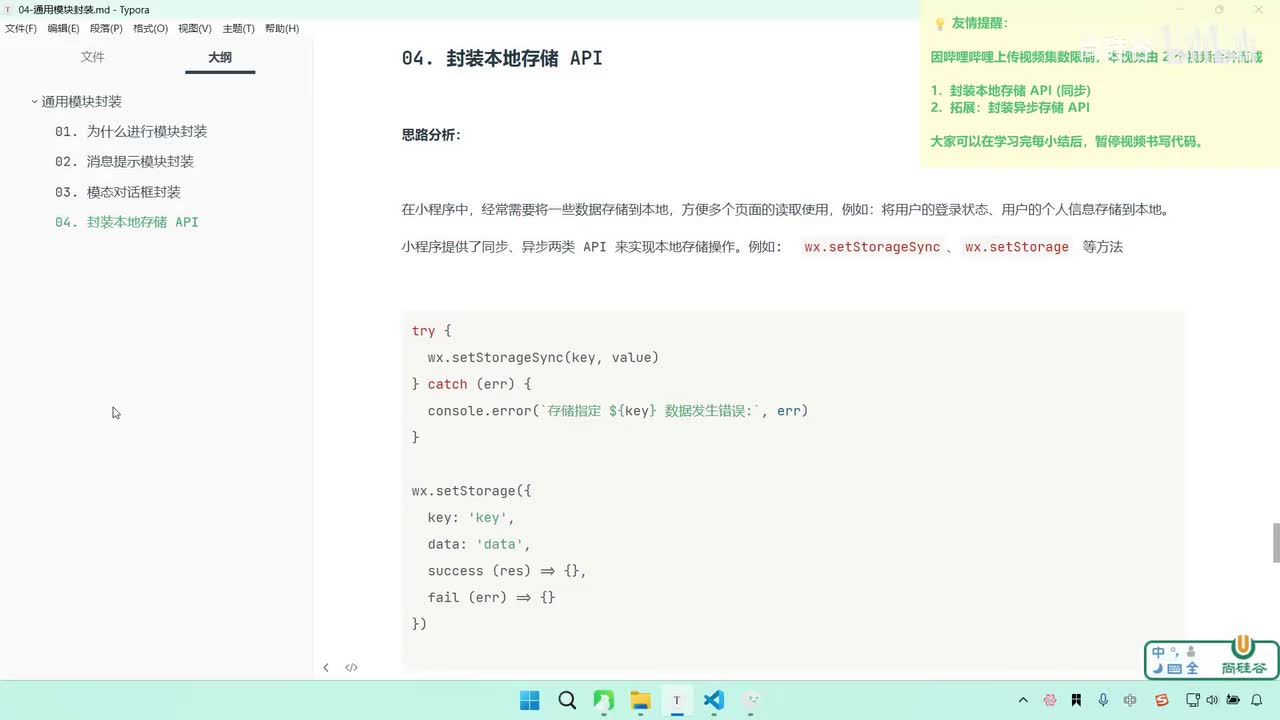Screen dimensions: 1280x720
Task: Go to outline item 04. 封装本地存储 API
Action: [127, 222]
